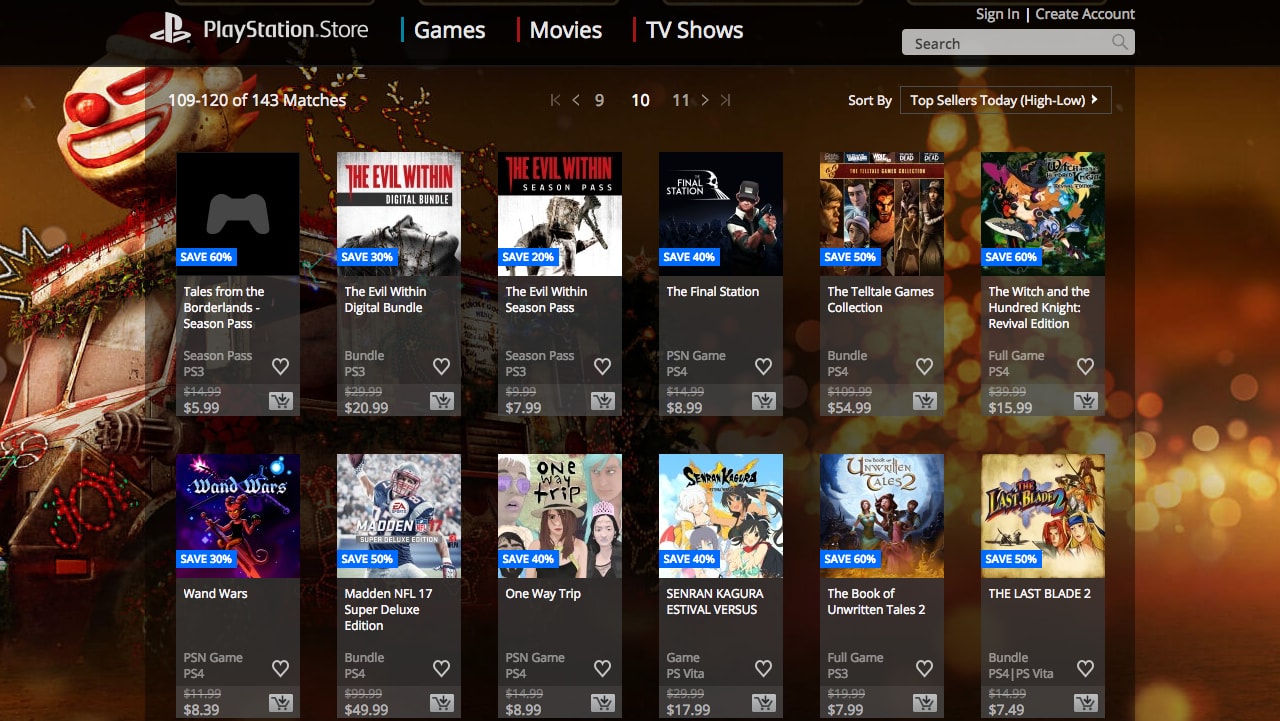1280x721 pixels.
Task: Add Wand Wars to cart
Action: point(280,703)
